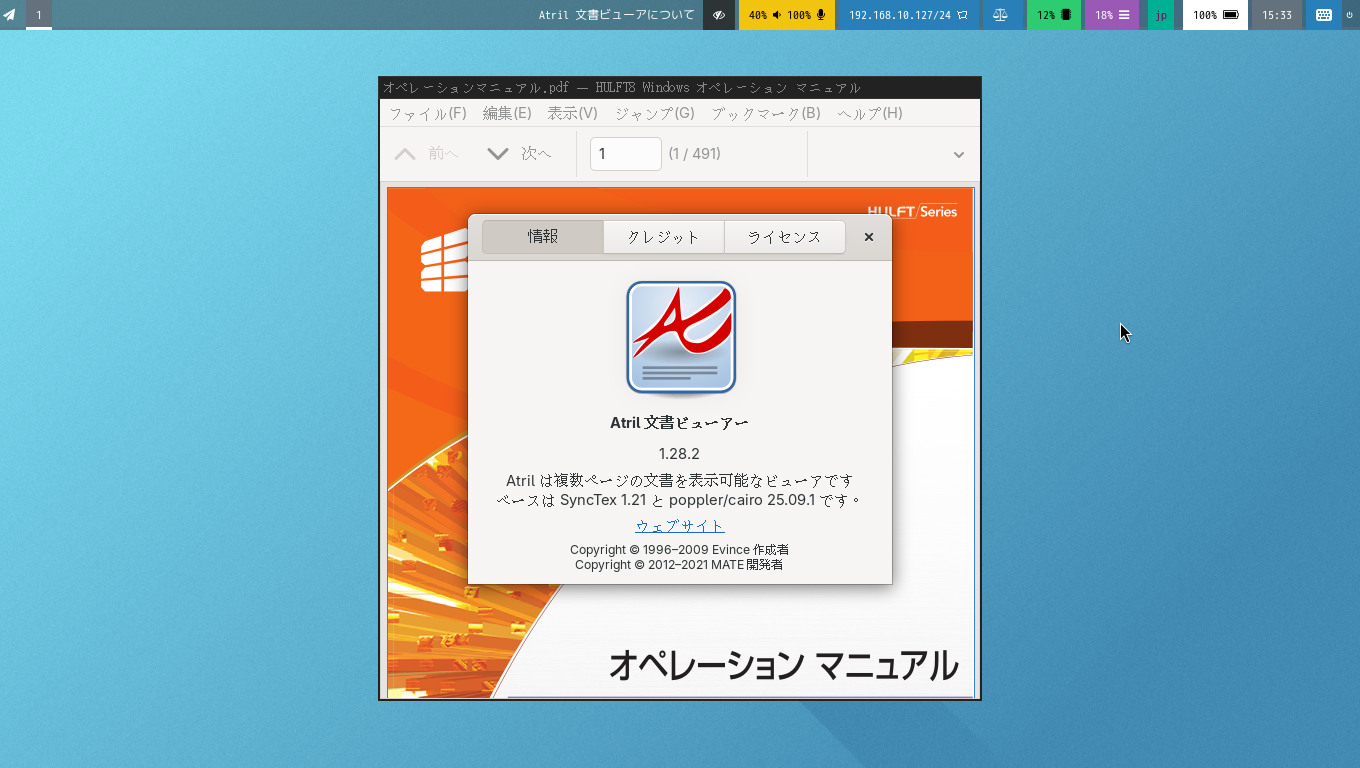Click the balance scales icon
Viewport: 1360px width, 768px height.
[1000, 15]
